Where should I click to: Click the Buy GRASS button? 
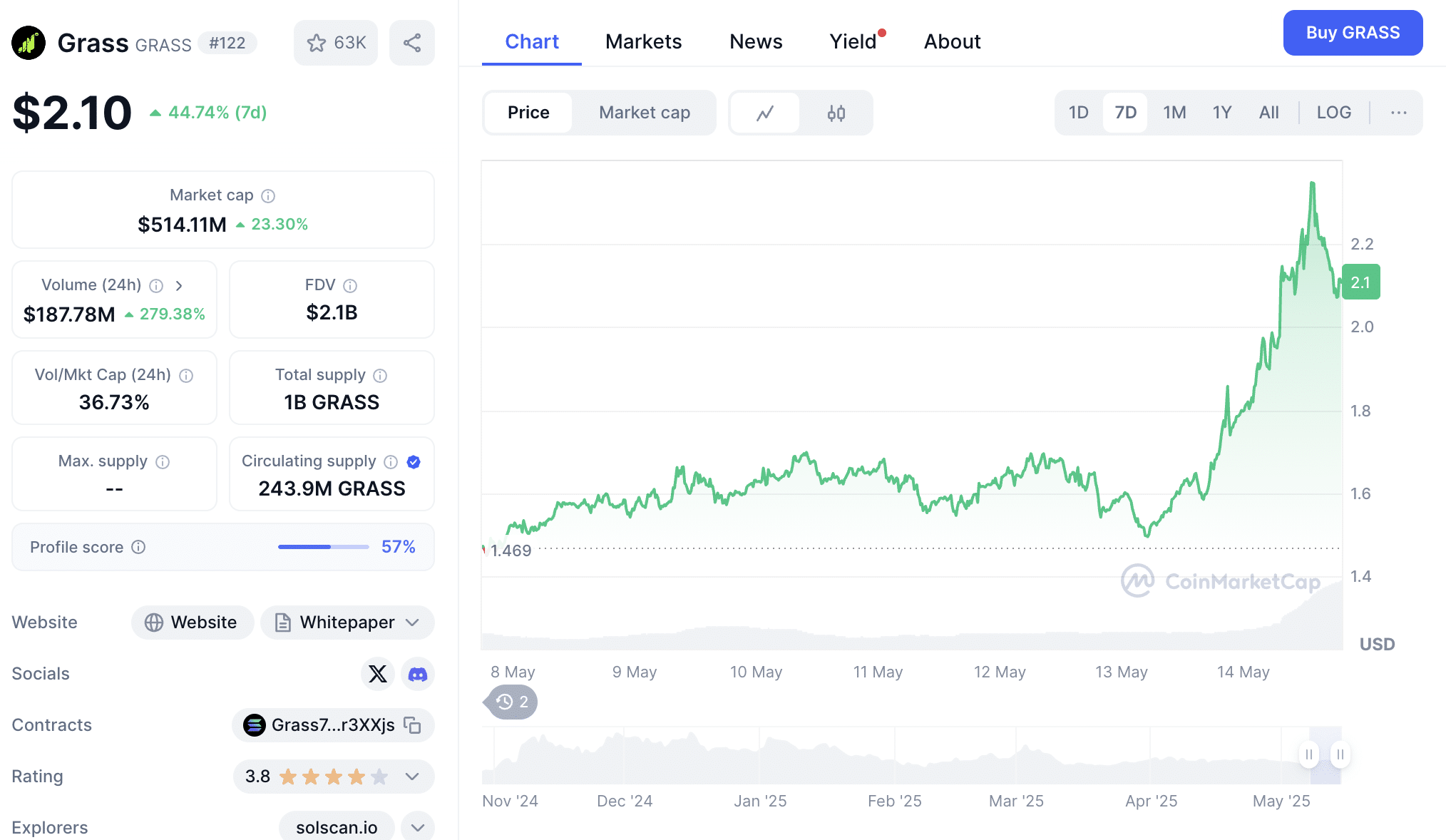[1353, 33]
